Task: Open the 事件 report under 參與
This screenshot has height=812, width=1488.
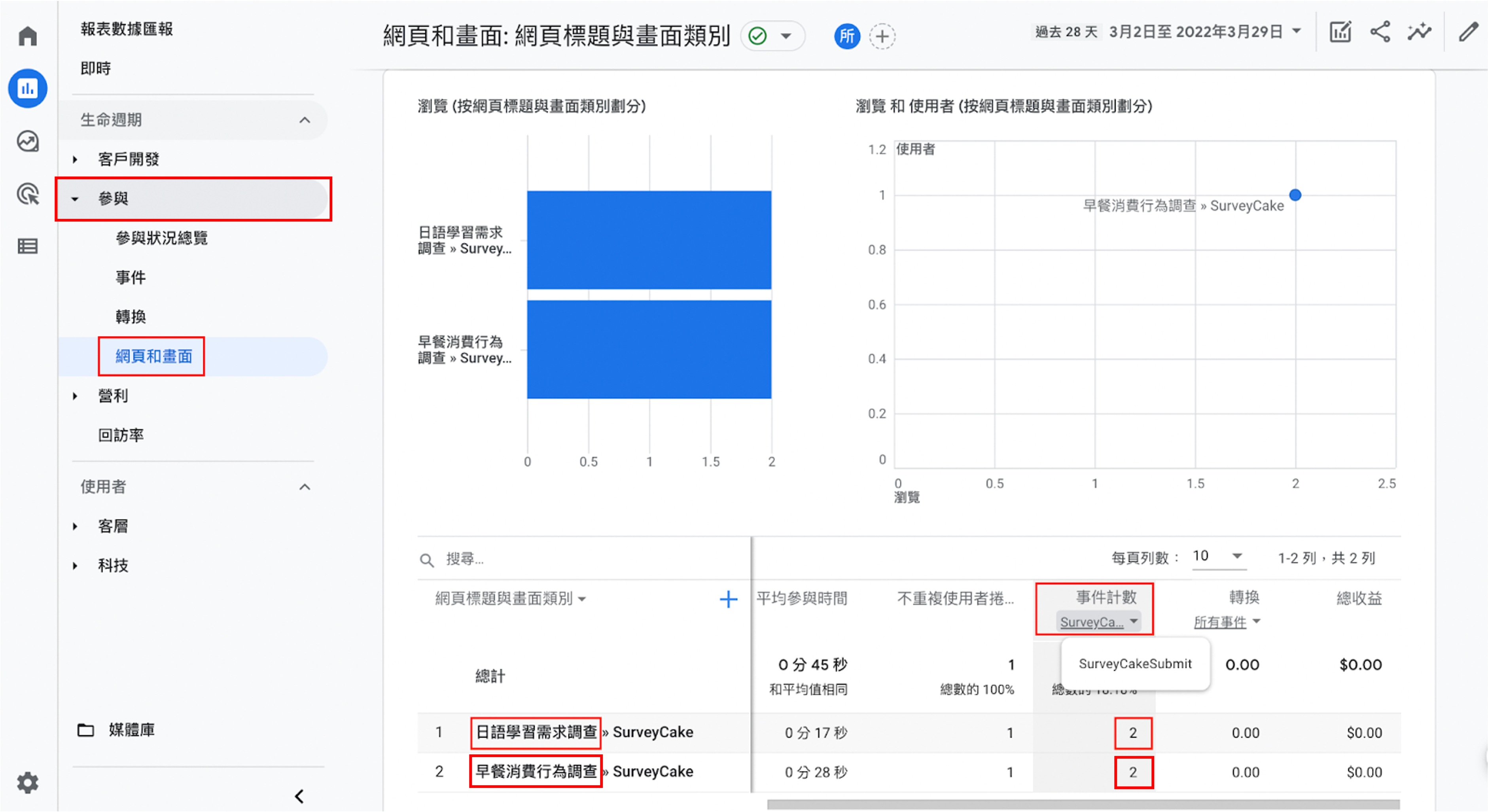Action: 130,277
